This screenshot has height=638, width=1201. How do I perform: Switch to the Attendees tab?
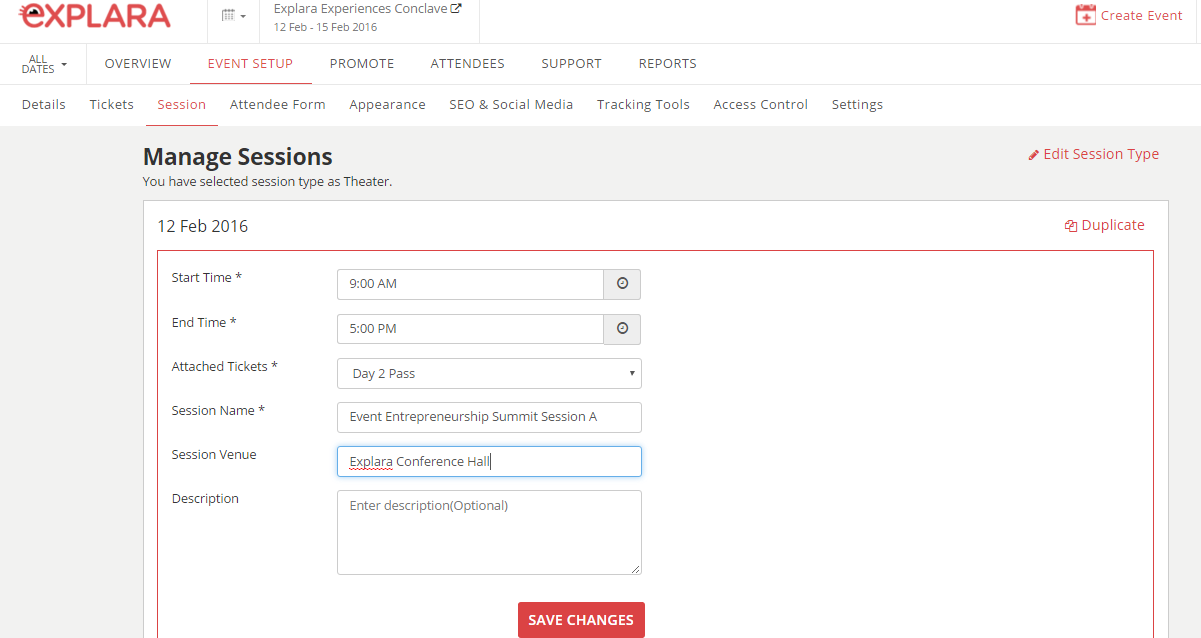(x=468, y=64)
